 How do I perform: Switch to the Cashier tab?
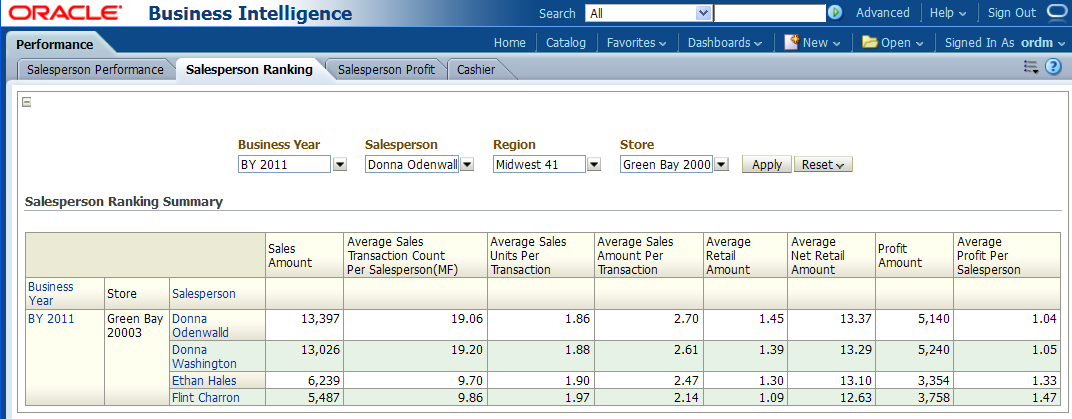(476, 70)
